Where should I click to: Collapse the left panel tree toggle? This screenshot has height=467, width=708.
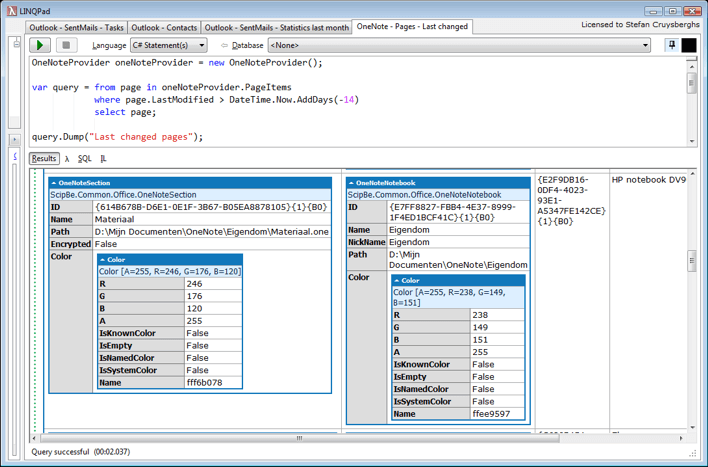pos(17,44)
